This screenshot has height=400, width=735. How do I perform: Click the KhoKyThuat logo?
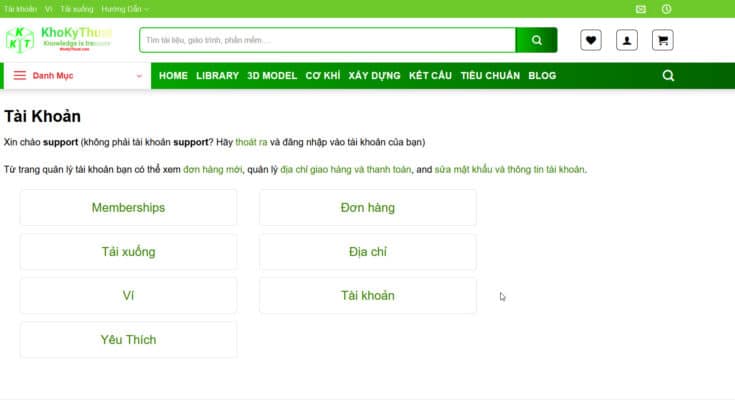click(59, 39)
